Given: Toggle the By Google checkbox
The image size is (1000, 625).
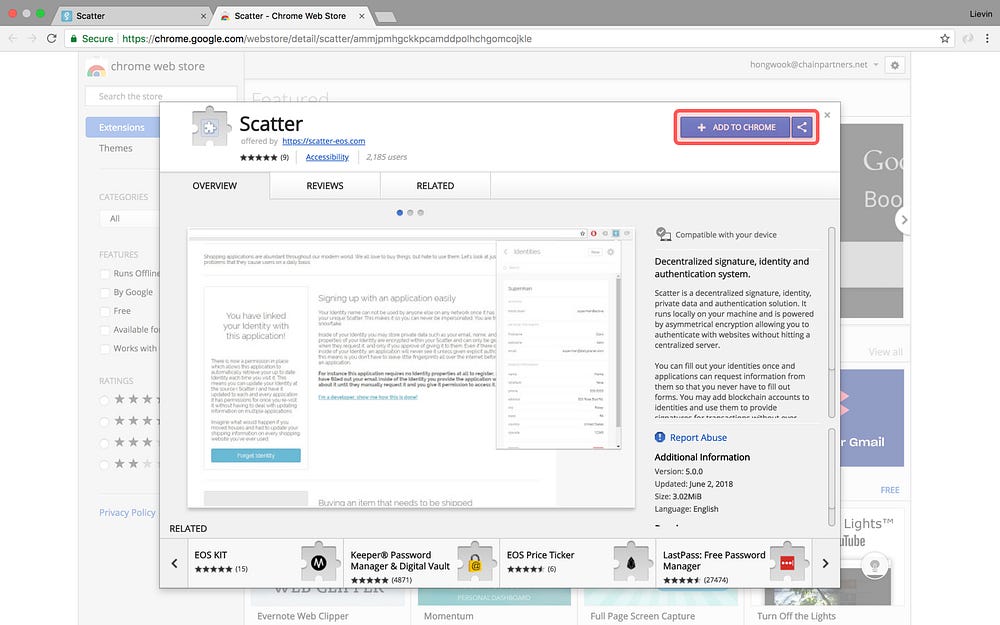Looking at the screenshot, I should coord(105,293).
